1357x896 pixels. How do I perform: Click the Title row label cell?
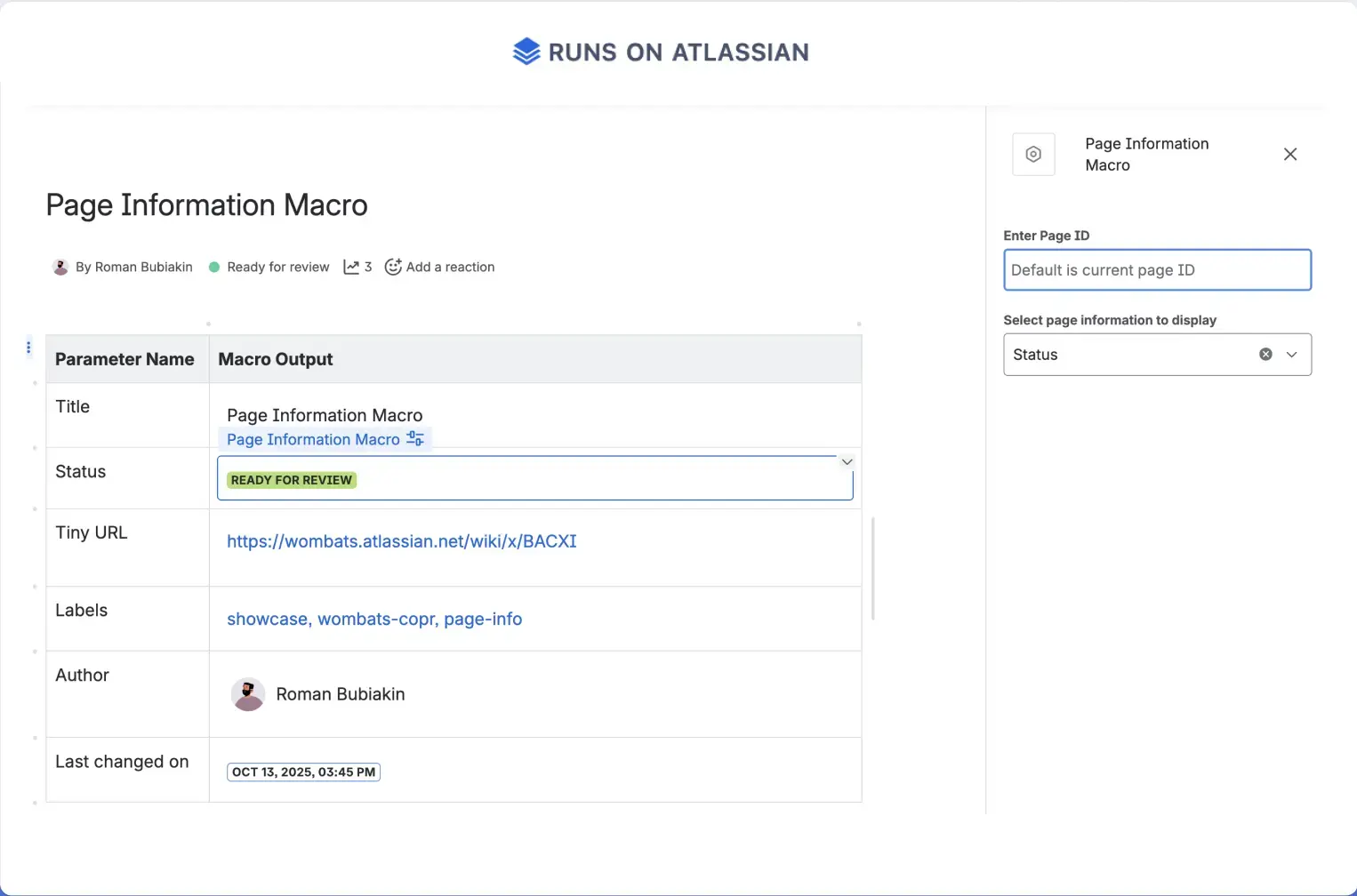click(127, 415)
